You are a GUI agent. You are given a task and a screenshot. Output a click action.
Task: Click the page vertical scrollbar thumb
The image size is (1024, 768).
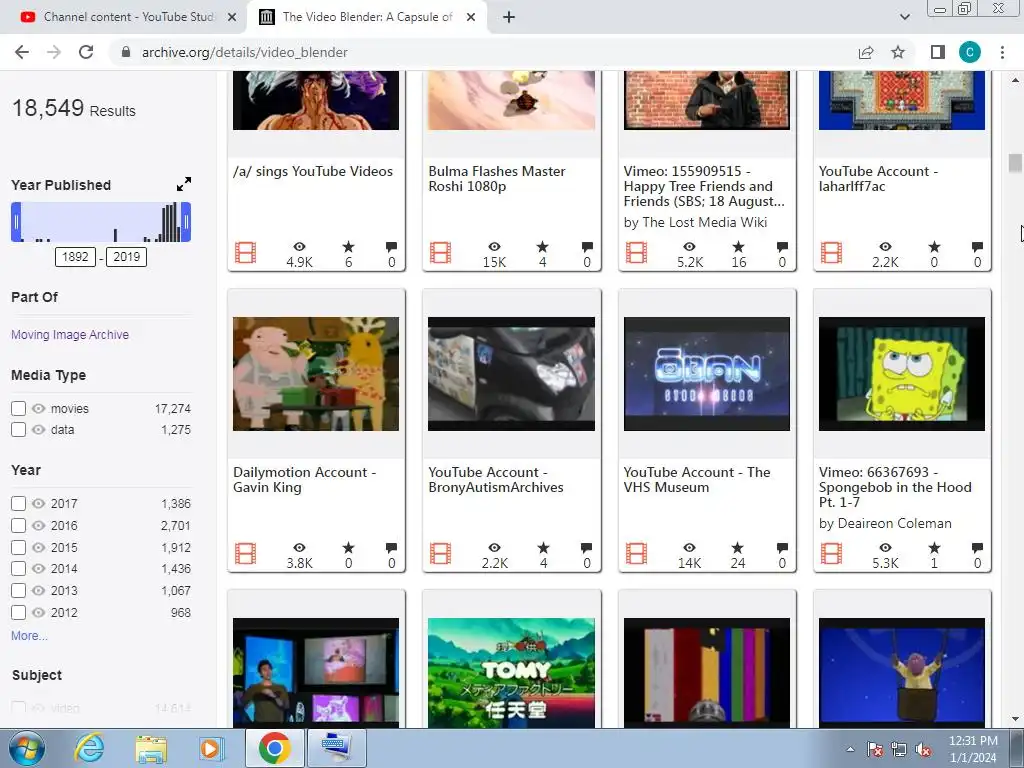1014,163
